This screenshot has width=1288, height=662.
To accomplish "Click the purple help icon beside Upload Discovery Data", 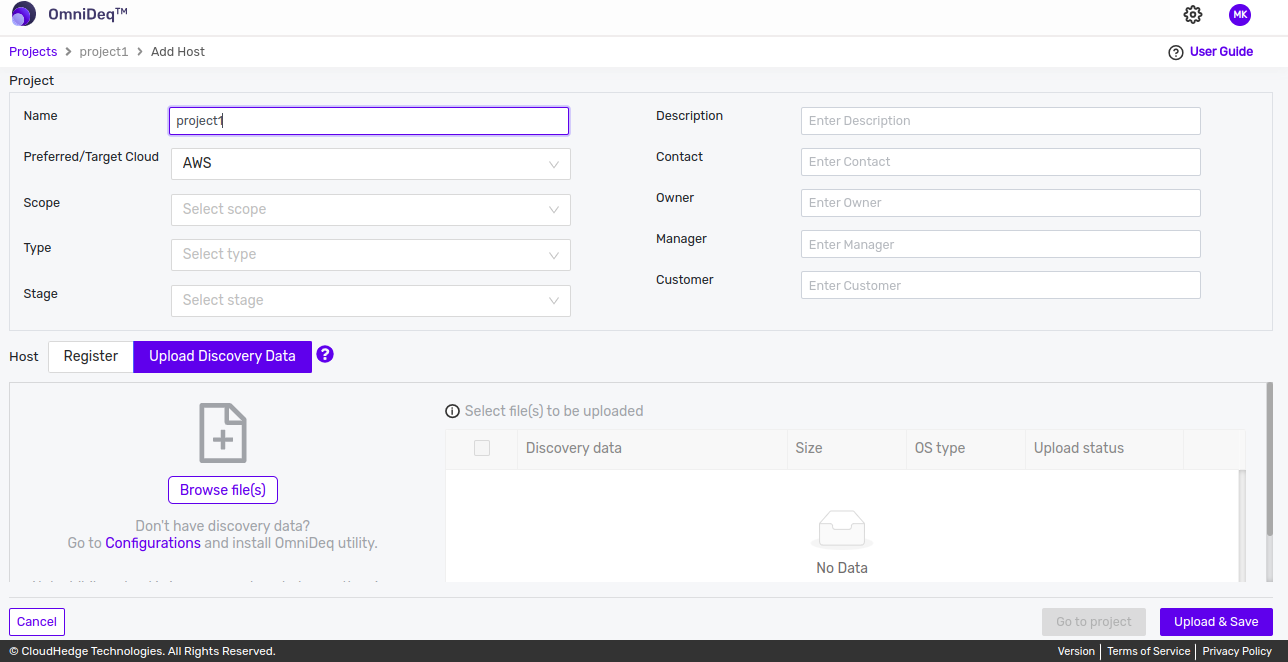I will tap(324, 354).
